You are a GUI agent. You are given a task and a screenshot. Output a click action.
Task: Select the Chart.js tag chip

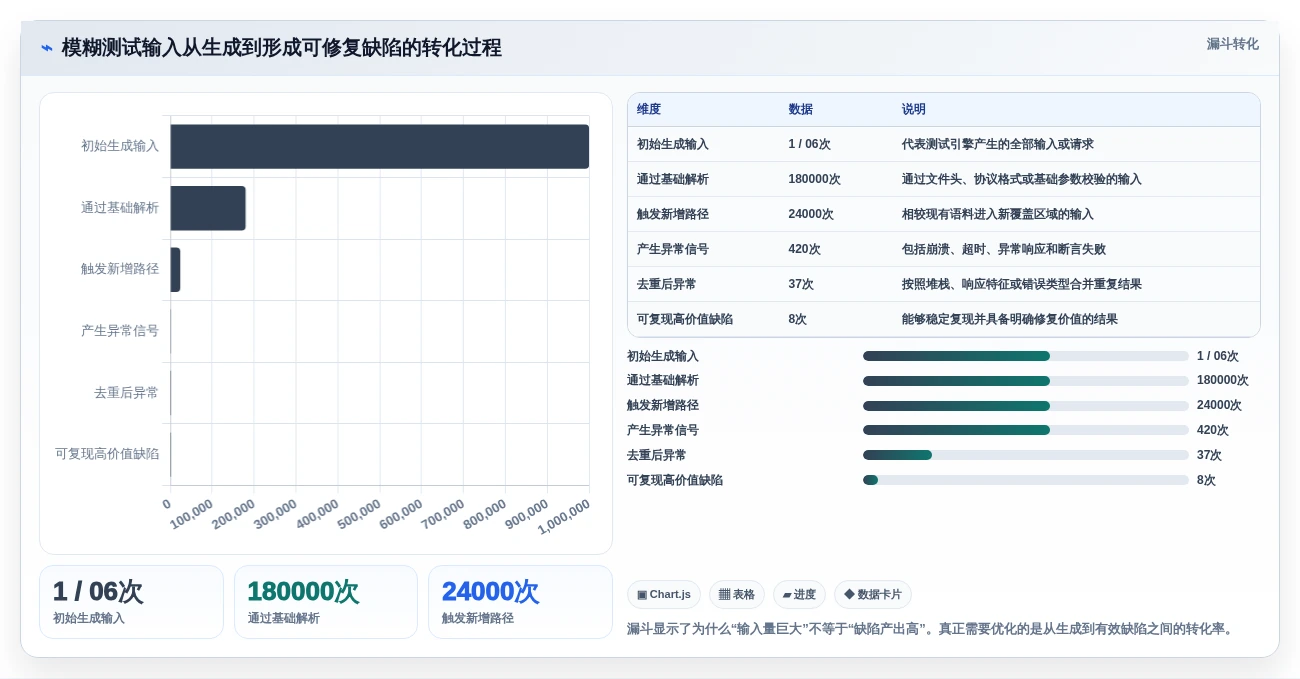664,594
